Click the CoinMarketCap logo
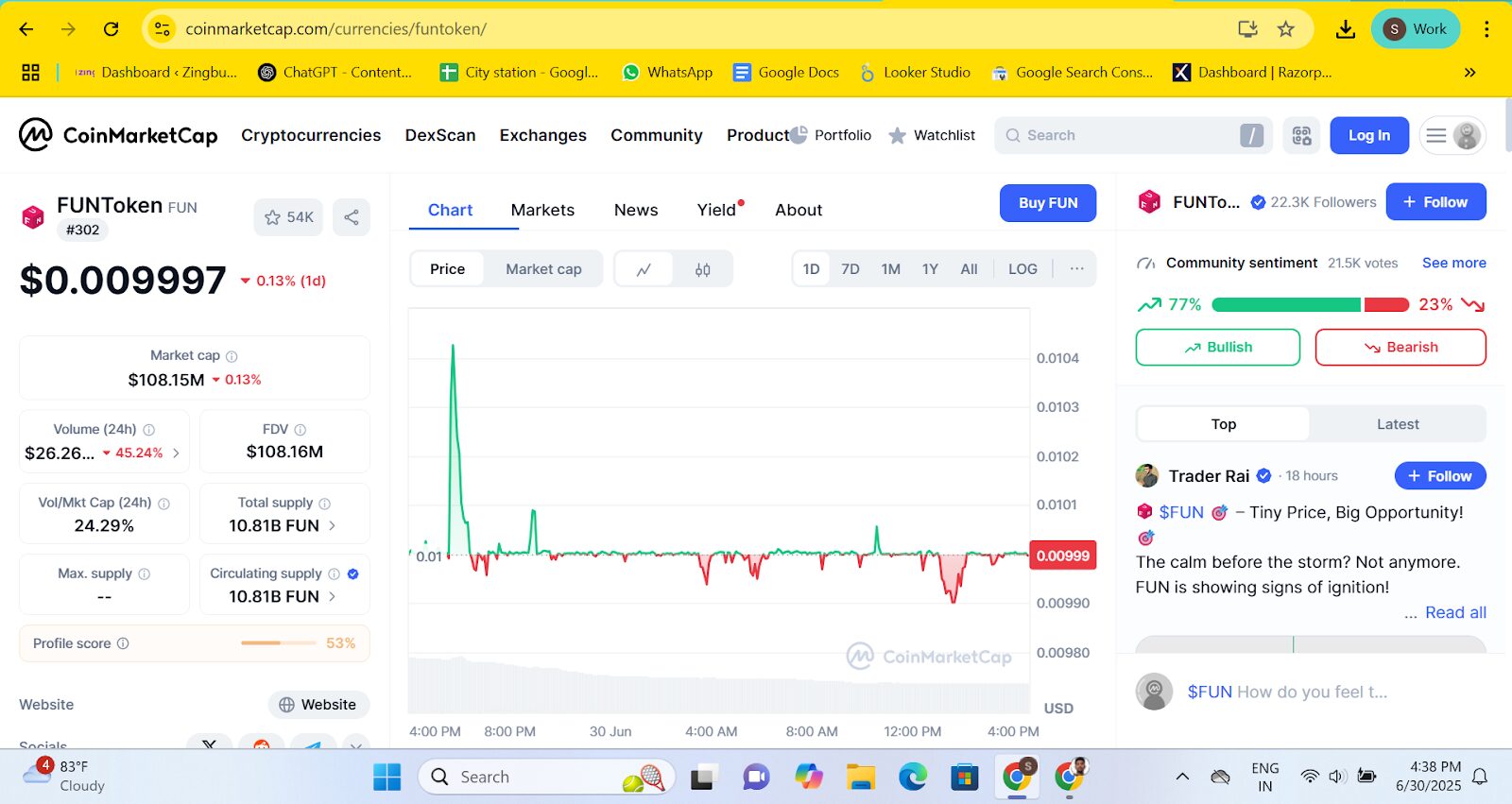Screen dimensions: 1512x804 118,135
